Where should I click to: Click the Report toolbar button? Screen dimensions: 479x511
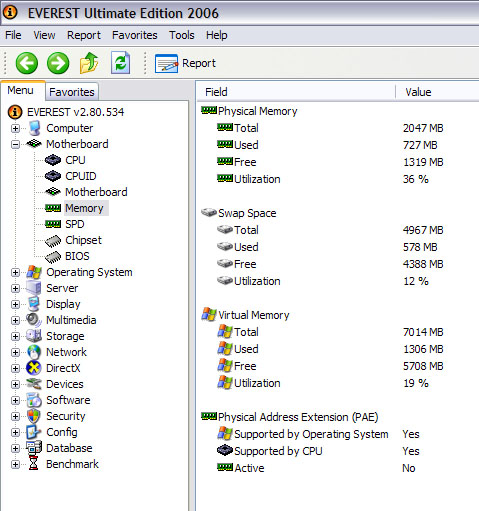(185, 63)
